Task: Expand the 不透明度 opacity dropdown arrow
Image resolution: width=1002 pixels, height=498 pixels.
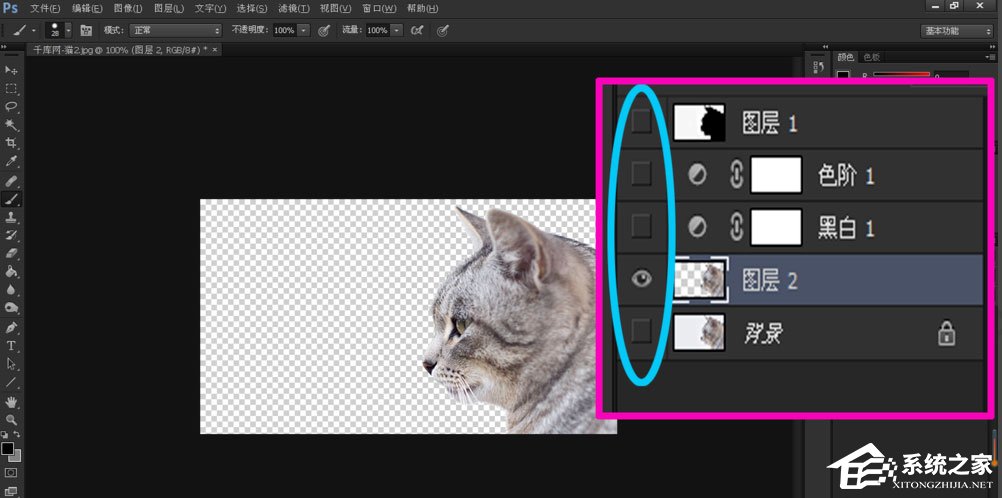Action: pyautogui.click(x=304, y=31)
